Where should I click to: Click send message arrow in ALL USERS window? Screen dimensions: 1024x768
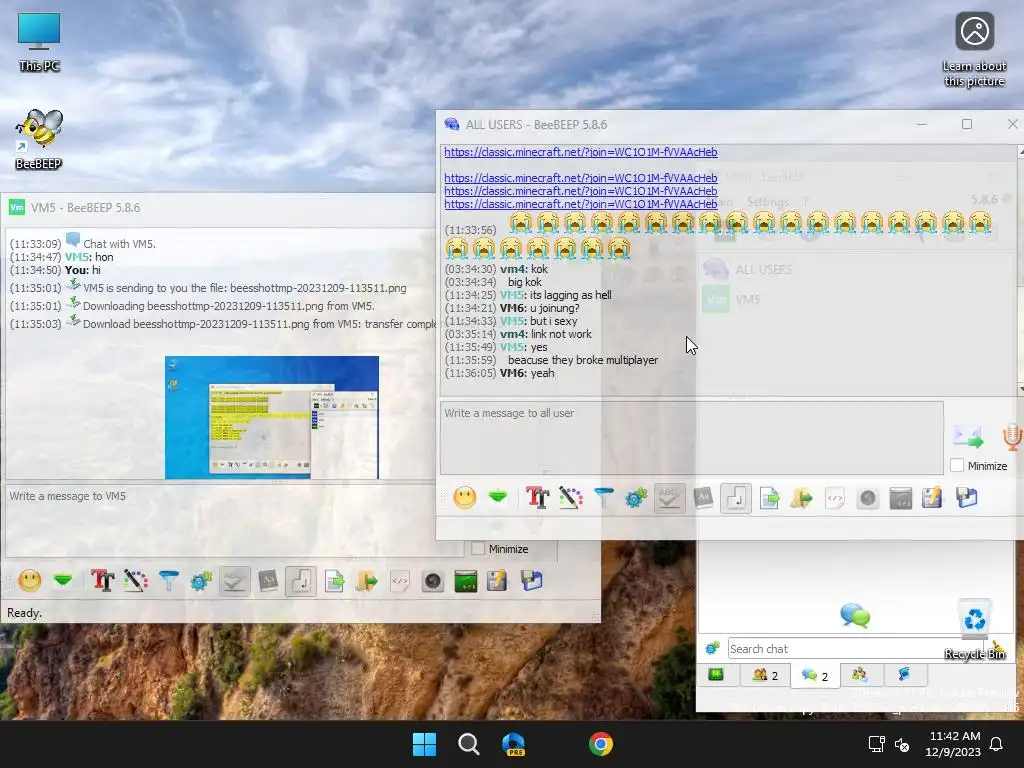[968, 437]
